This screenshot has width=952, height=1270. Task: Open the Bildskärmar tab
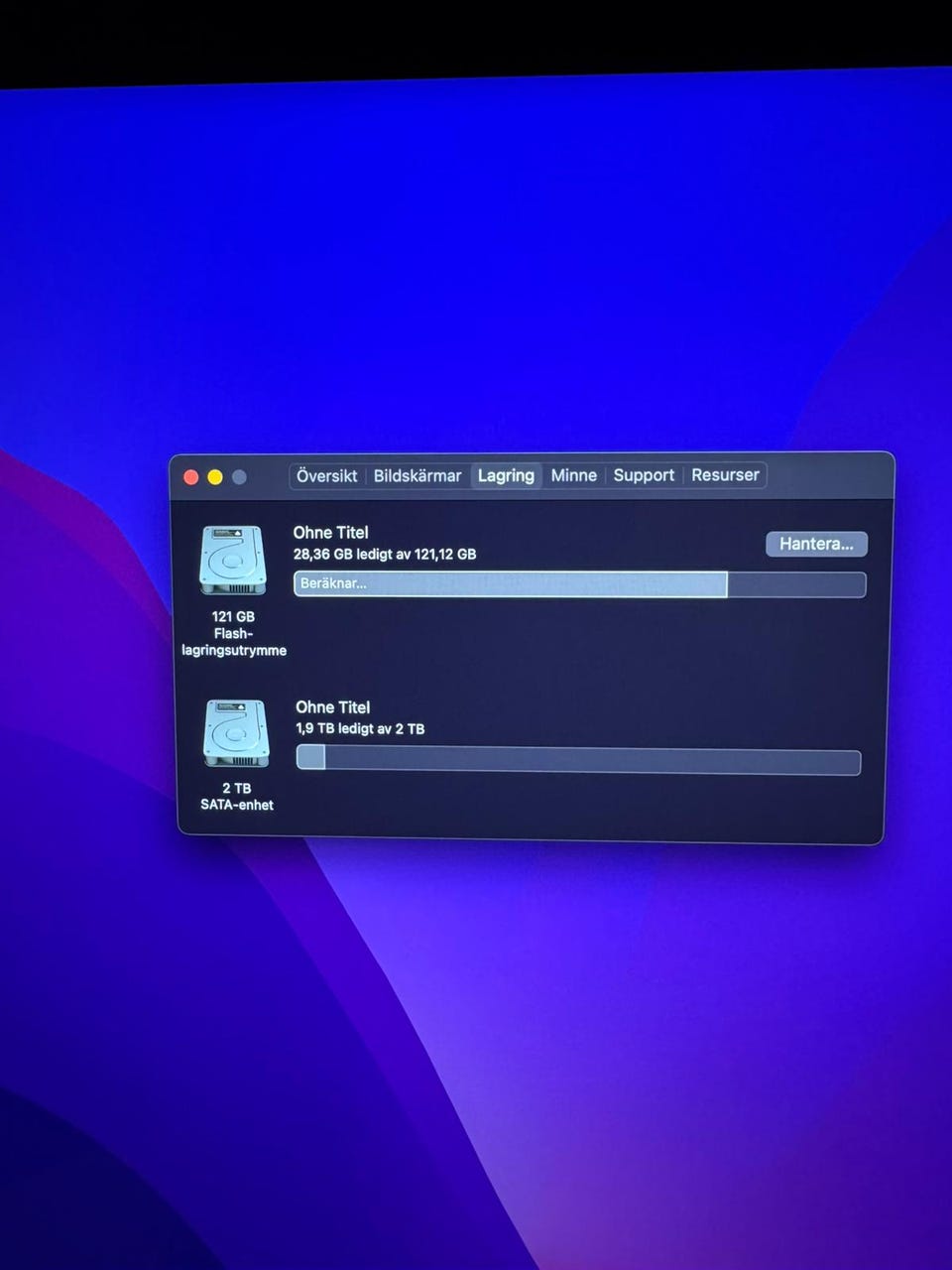[x=417, y=476]
